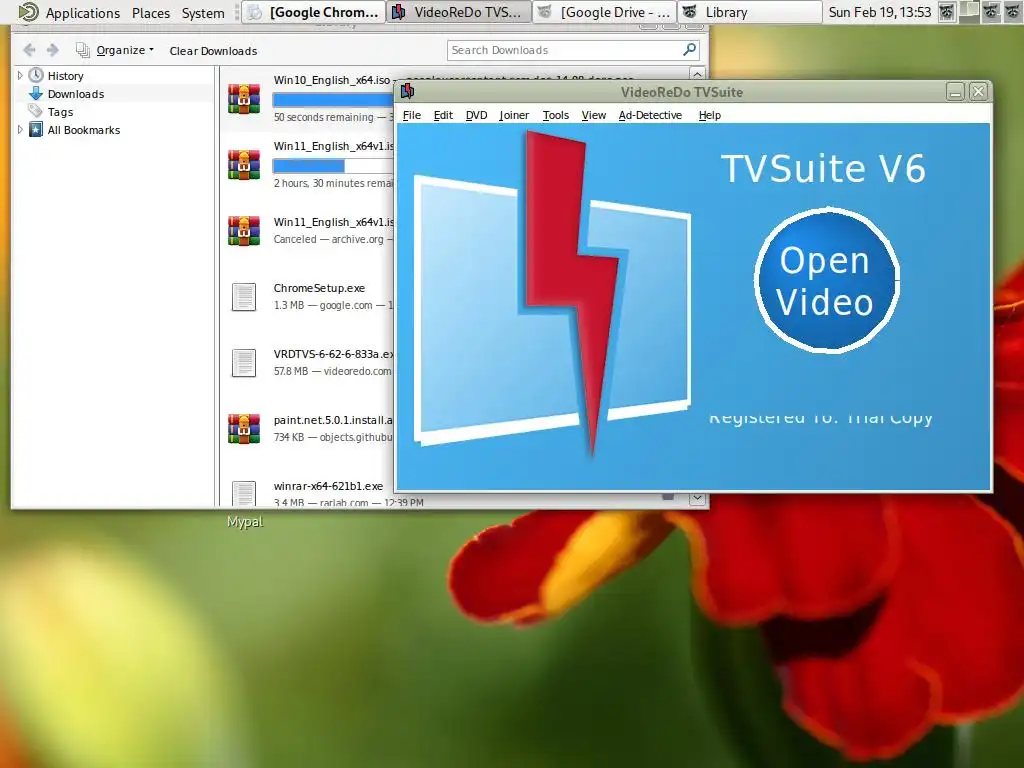The image size is (1024, 768).
Task: Click the winrar-x64-621b1.exe file icon
Action: tap(244, 494)
